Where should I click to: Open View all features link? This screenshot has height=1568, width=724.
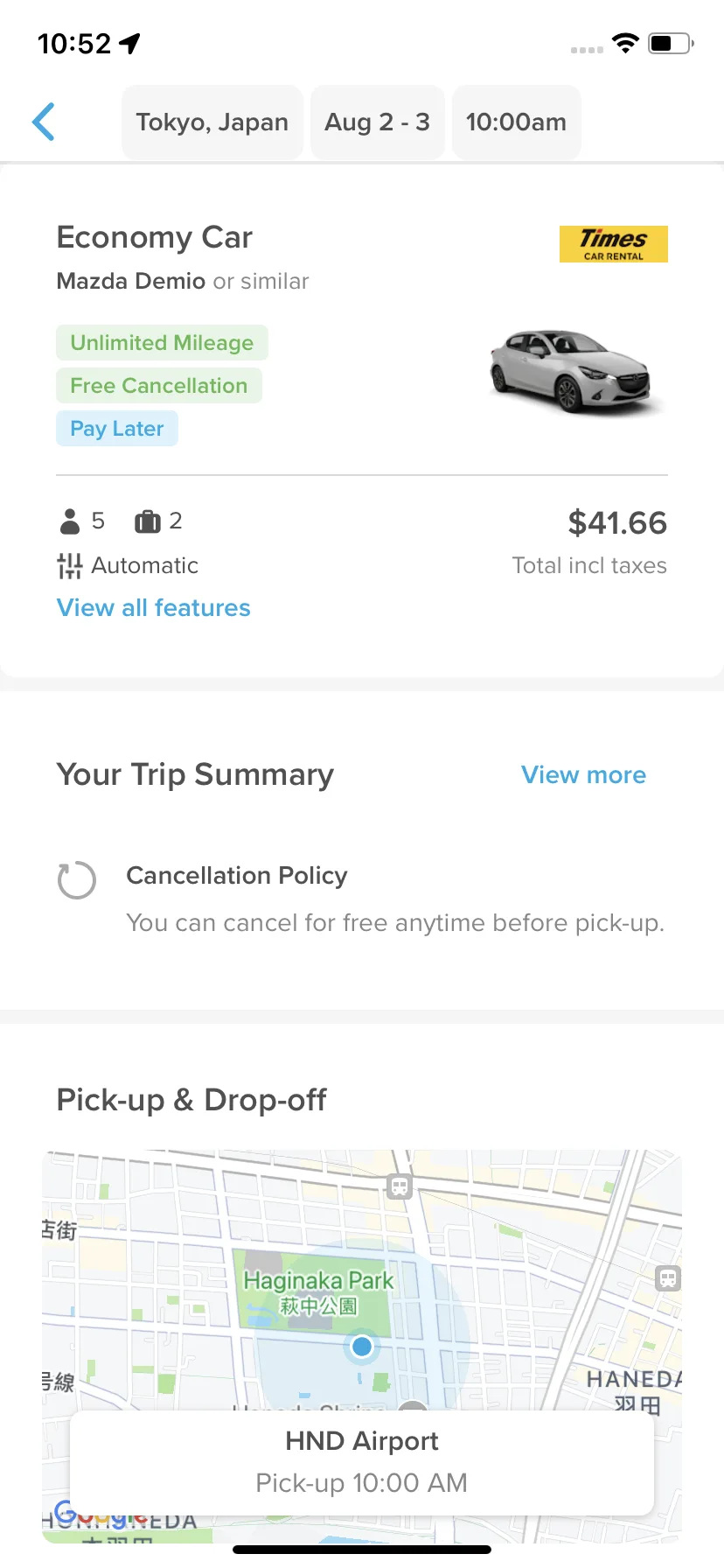pyautogui.click(x=154, y=608)
